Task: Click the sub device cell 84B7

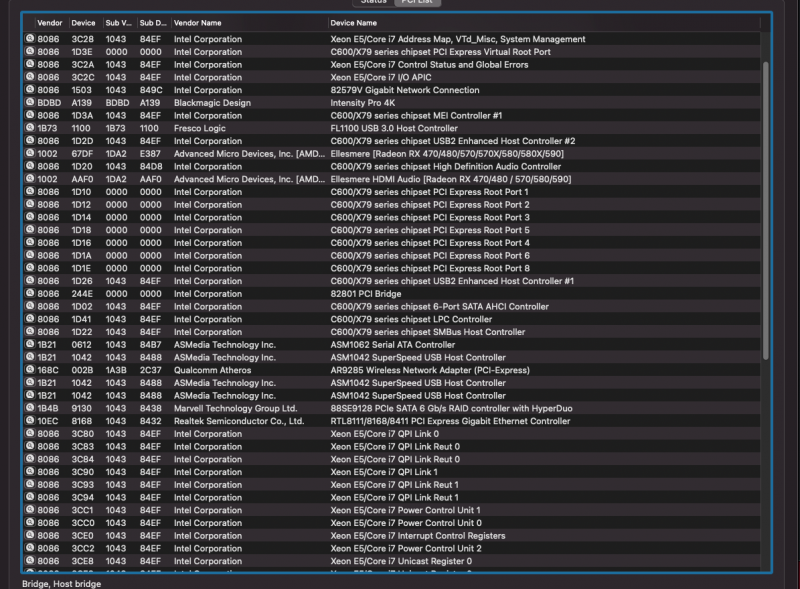Action: coord(151,345)
